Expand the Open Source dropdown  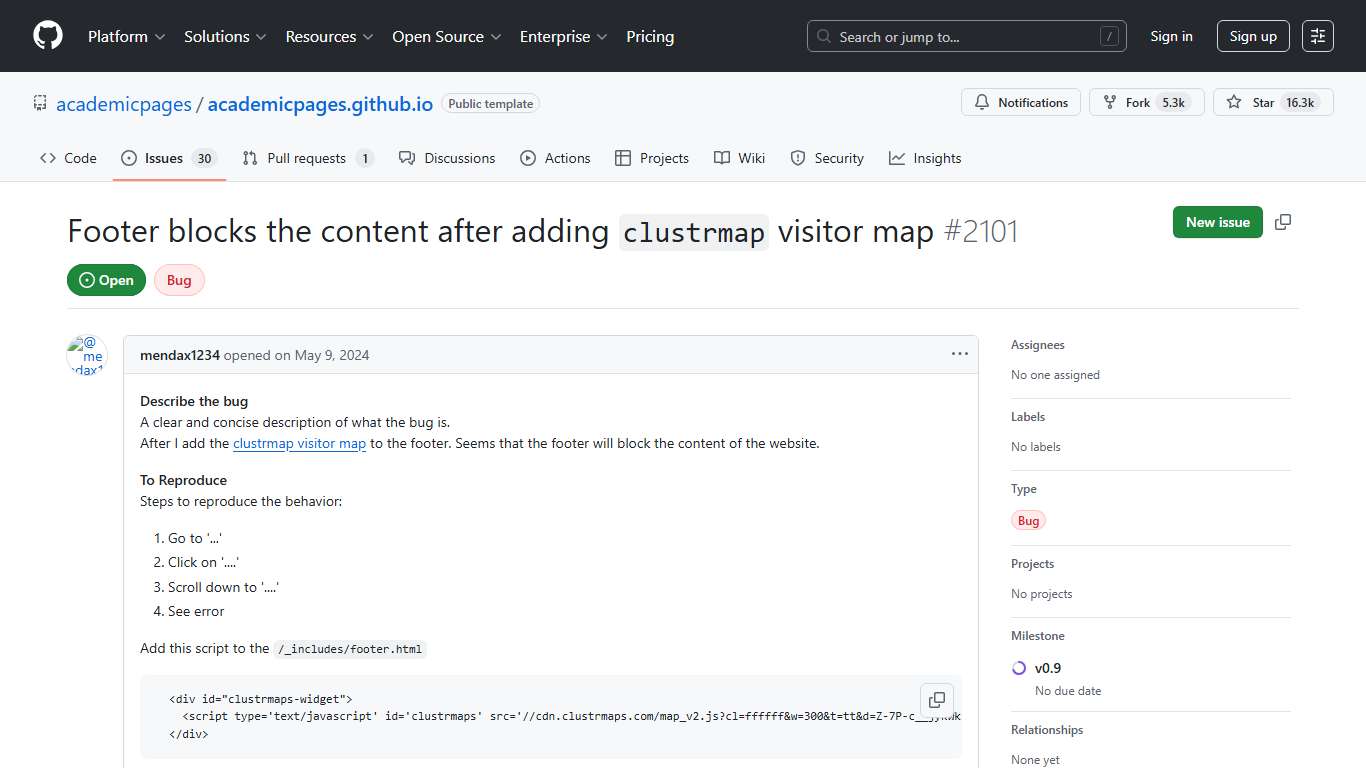[x=446, y=36]
